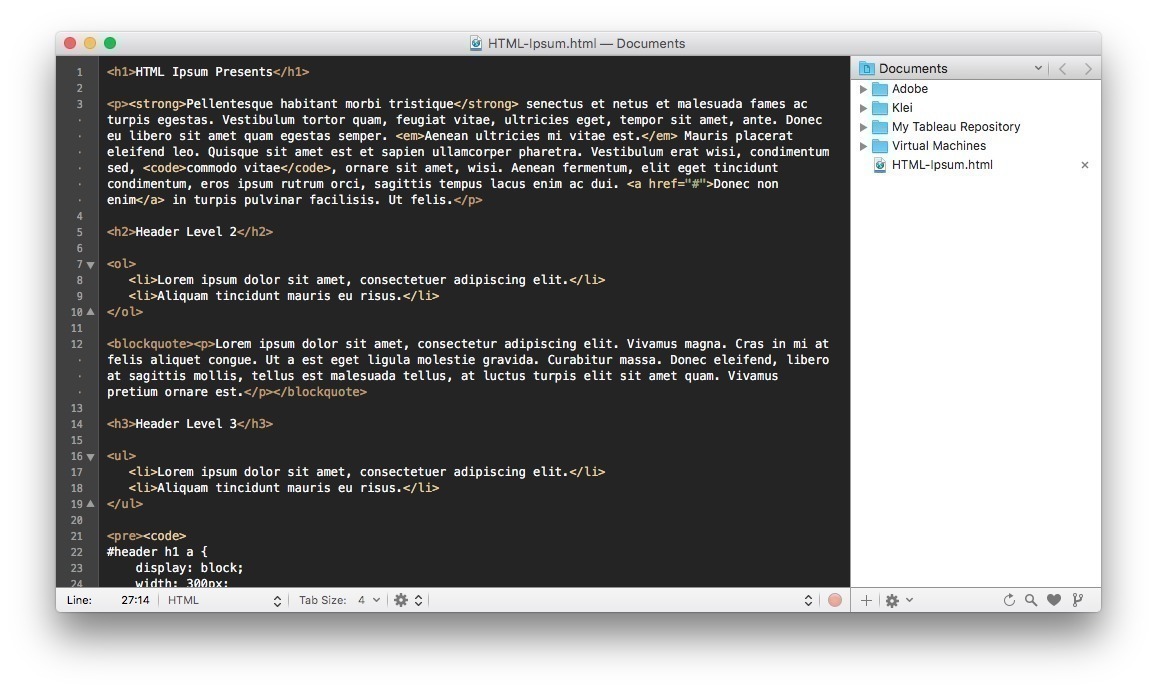Close HTML-Ipsum.html with the X button
Image resolution: width=1157 pixels, height=692 pixels.
pos(1084,165)
